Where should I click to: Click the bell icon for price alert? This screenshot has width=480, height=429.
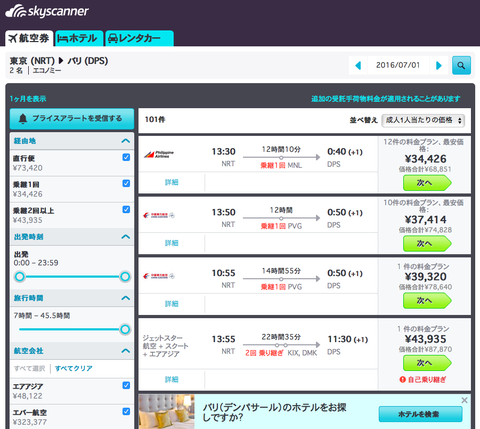point(23,119)
